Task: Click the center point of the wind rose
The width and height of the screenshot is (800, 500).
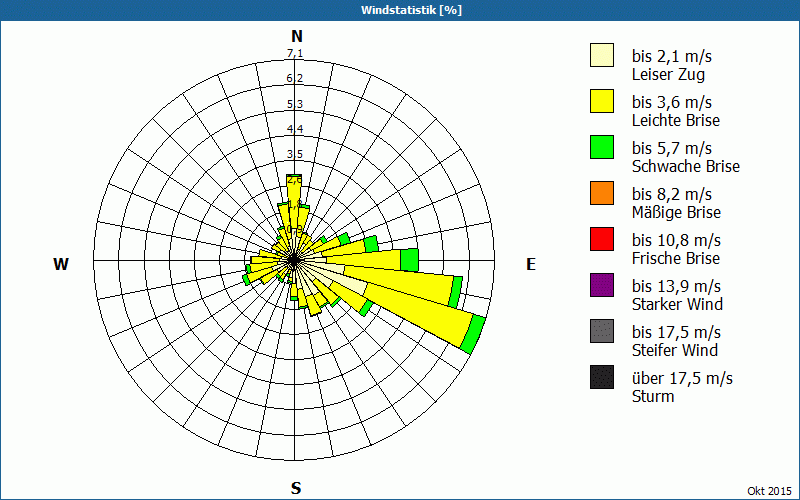Action: (294, 261)
